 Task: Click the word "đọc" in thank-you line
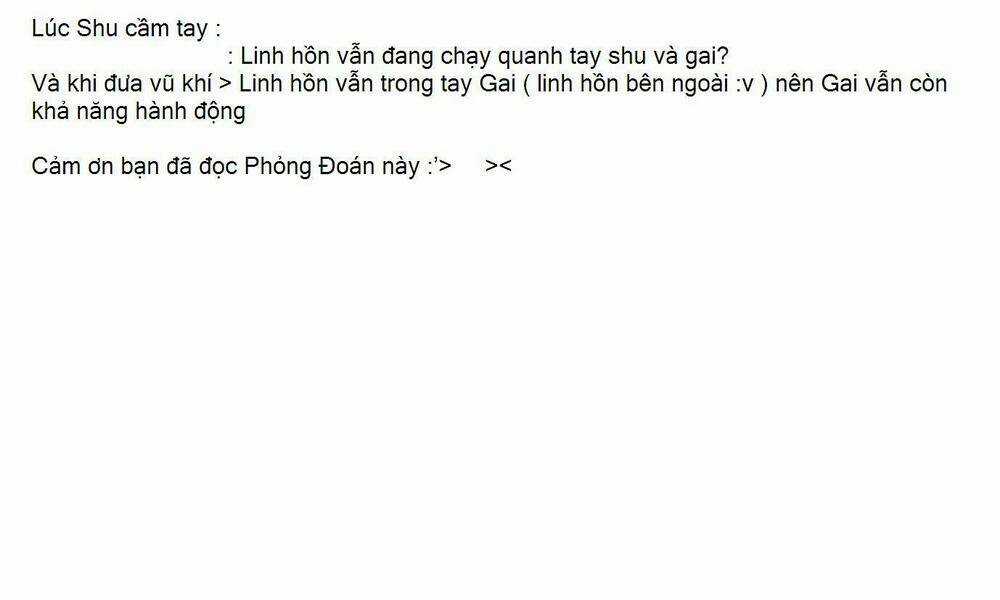[219, 167]
